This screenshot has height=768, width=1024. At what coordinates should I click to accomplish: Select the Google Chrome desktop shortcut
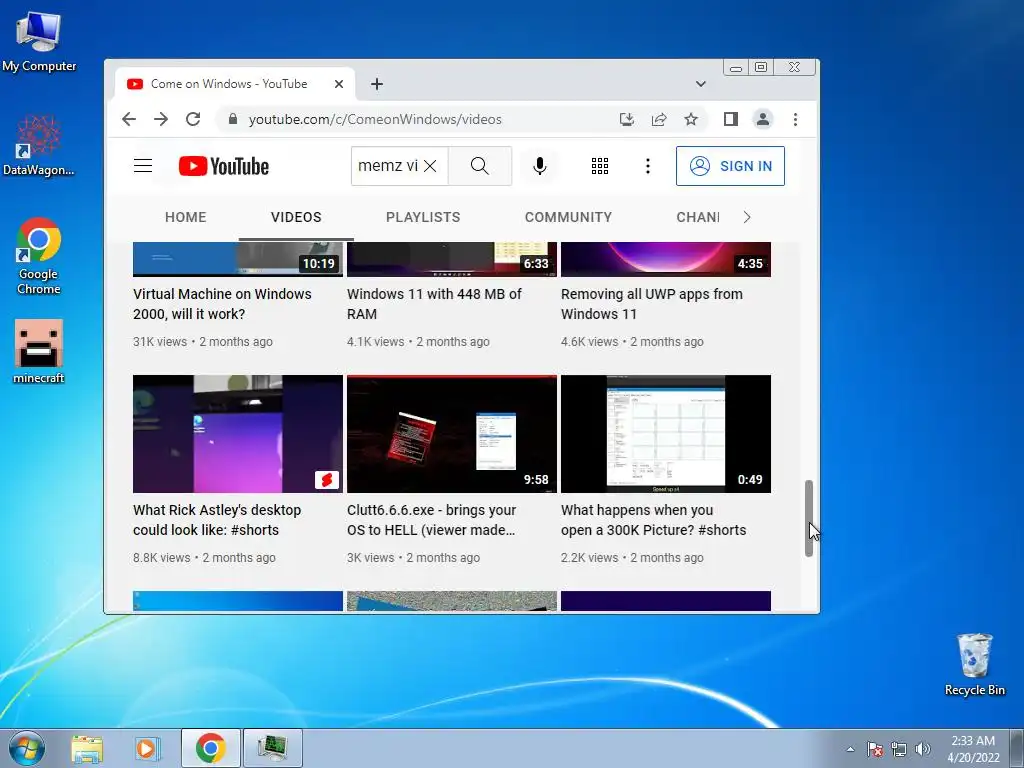[x=39, y=257]
